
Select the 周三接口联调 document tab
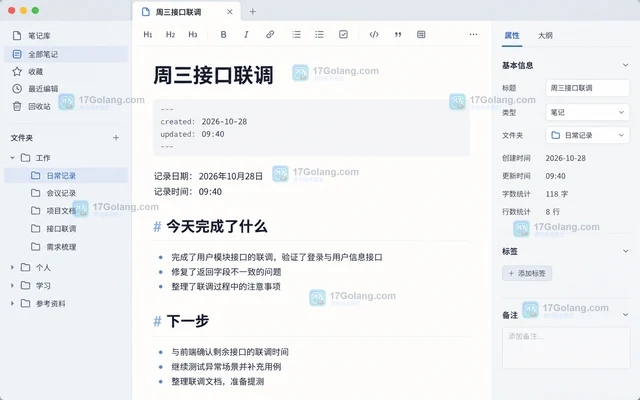[187, 12]
